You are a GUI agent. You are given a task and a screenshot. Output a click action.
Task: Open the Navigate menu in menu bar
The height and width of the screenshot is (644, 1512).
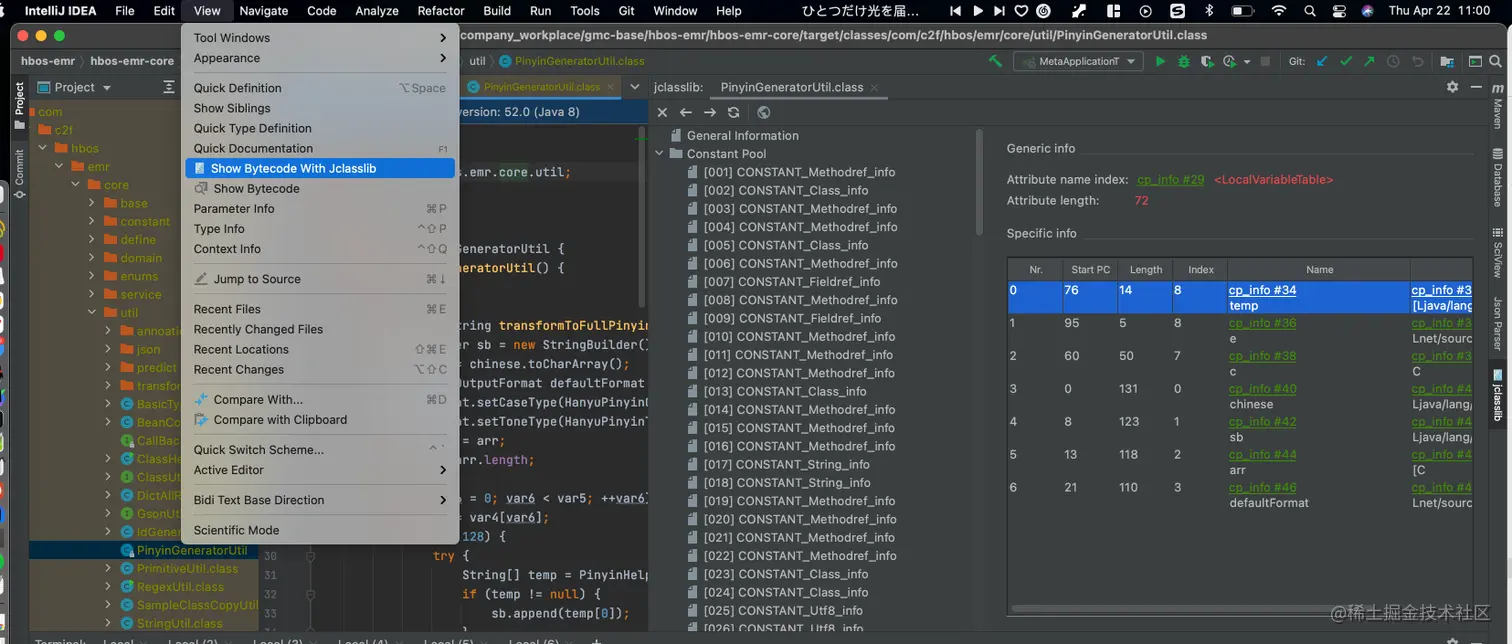pyautogui.click(x=264, y=11)
